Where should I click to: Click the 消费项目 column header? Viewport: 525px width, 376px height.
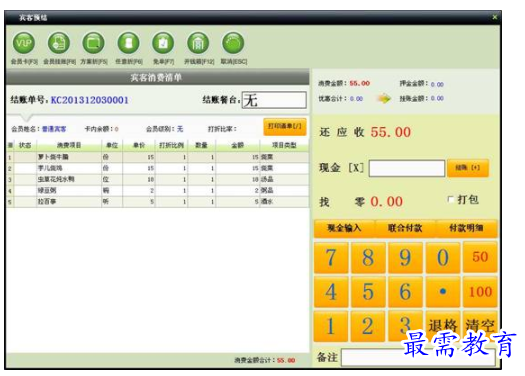click(69, 145)
